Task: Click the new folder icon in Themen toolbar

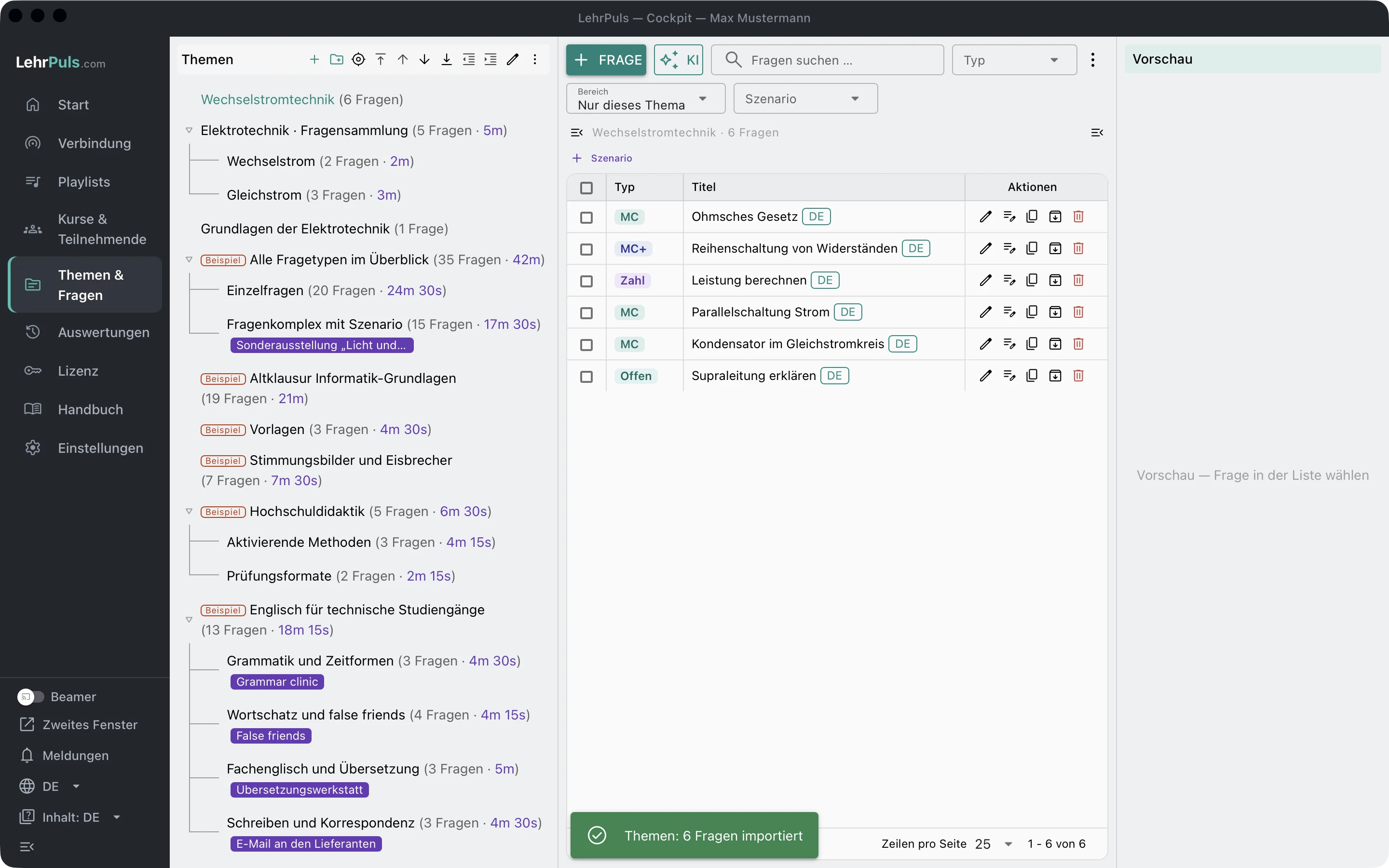Action: pyautogui.click(x=336, y=60)
